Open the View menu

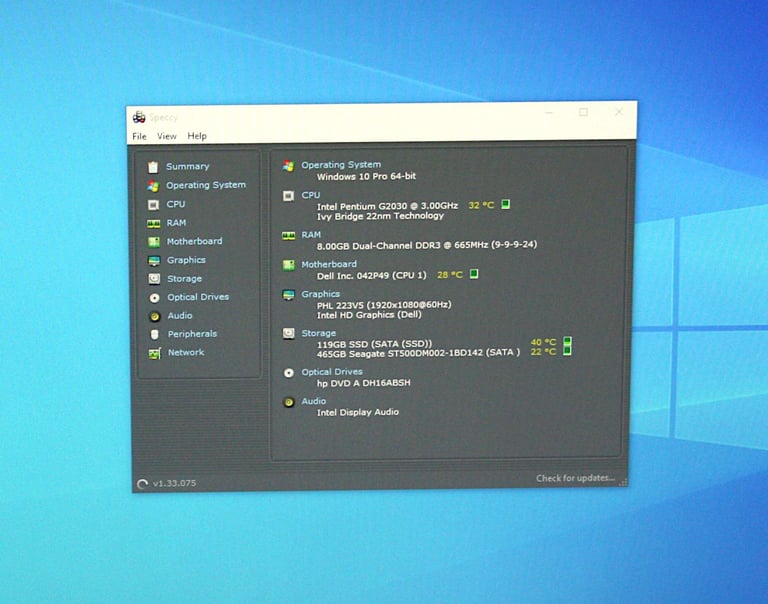(167, 136)
